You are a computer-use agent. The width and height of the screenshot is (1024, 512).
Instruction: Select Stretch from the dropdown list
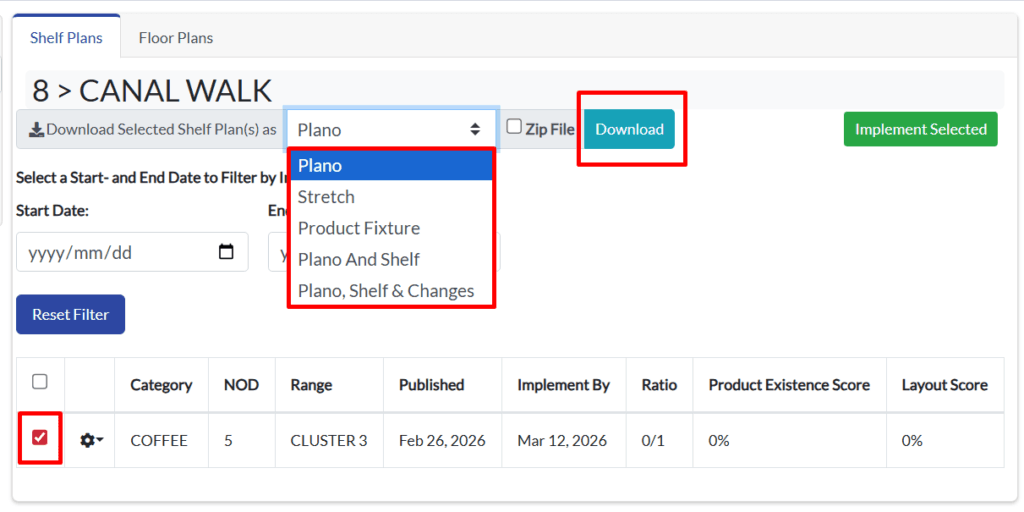pyautogui.click(x=326, y=197)
